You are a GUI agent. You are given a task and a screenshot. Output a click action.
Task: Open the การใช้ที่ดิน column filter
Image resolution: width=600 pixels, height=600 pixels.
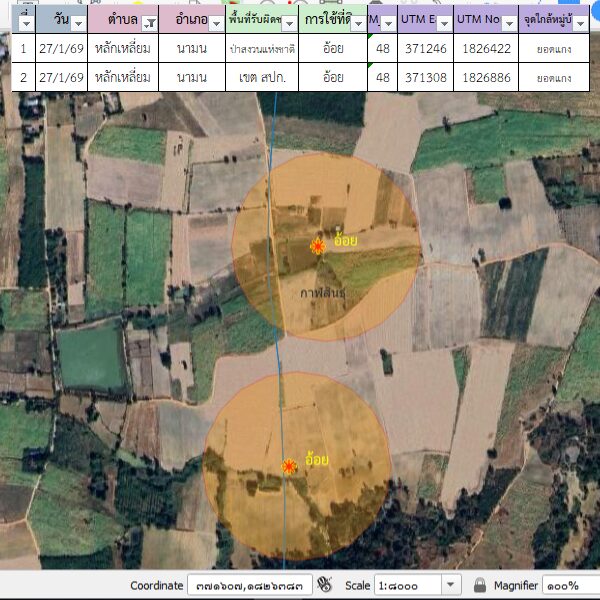[x=358, y=23]
